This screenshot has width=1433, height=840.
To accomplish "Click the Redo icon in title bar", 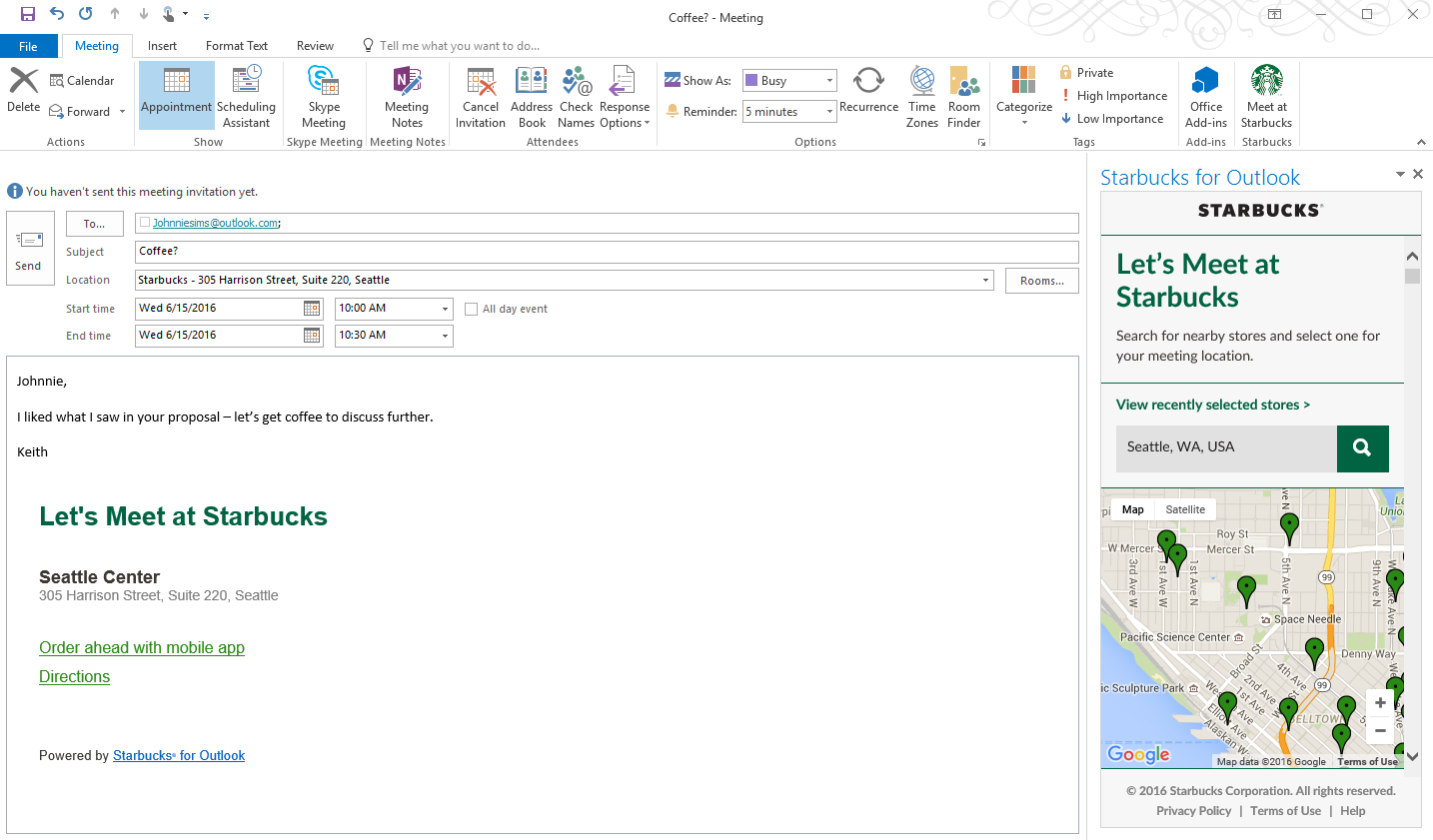I will click(86, 14).
